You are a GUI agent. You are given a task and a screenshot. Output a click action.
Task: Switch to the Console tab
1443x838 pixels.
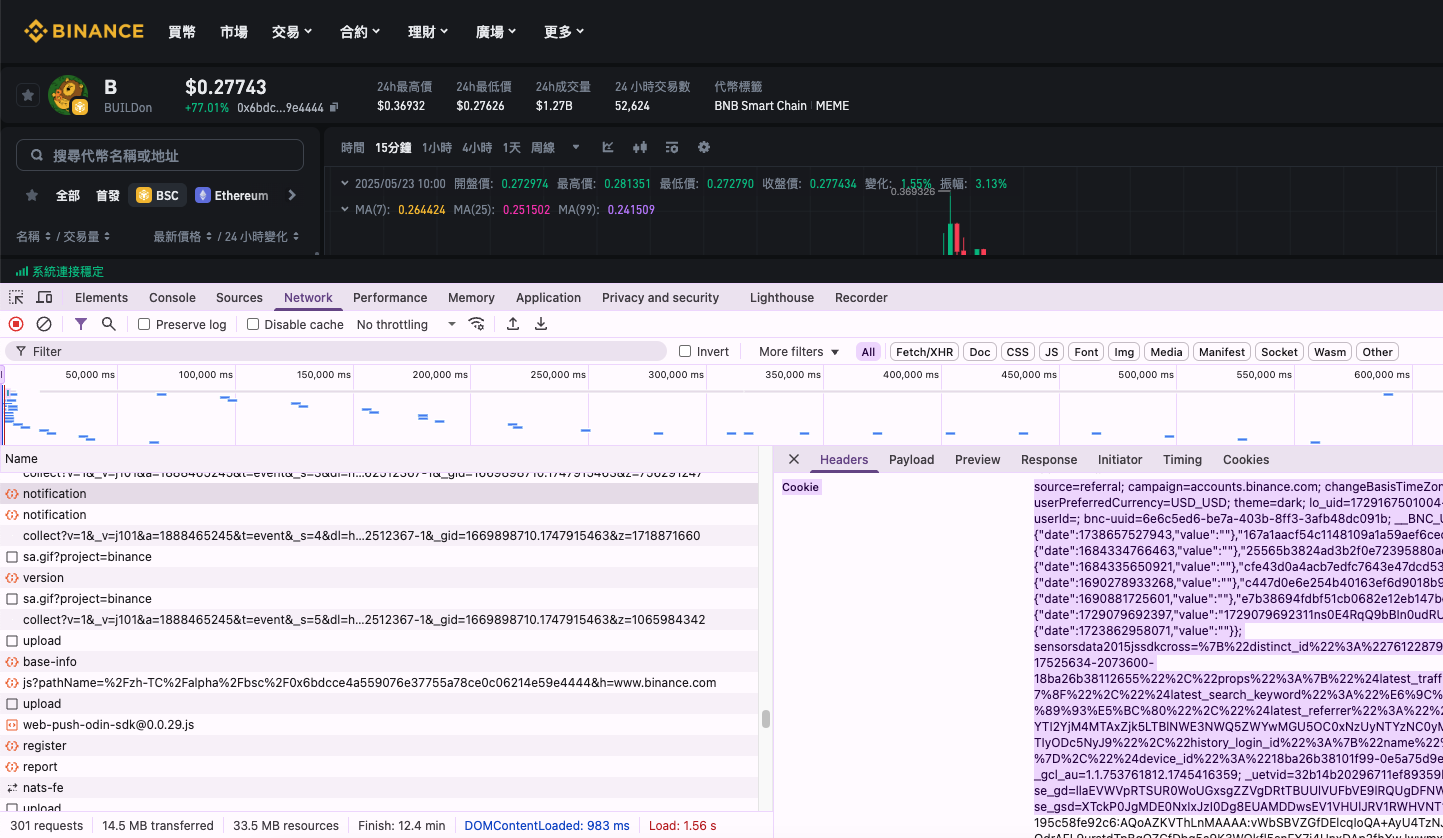(172, 297)
